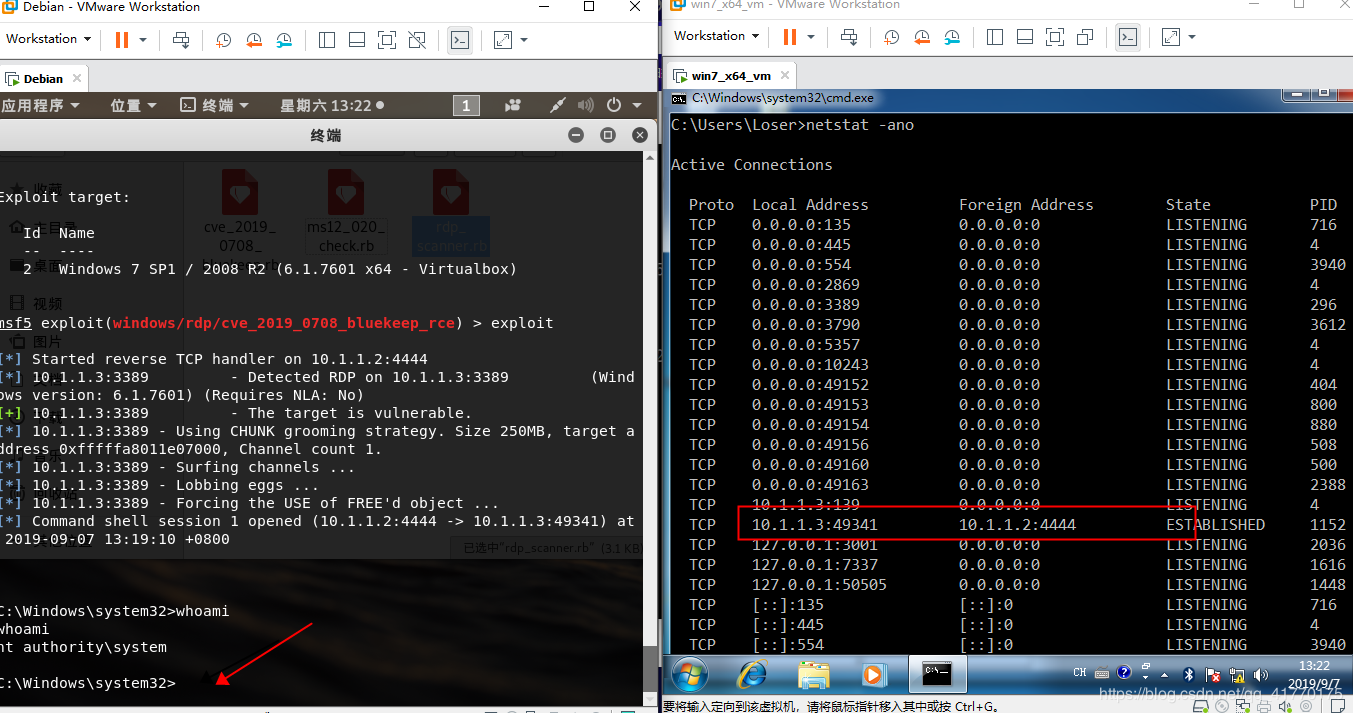1353x713 pixels.
Task: Click workspace indicator 1 in GNOME bar
Action: pyautogui.click(x=466, y=105)
